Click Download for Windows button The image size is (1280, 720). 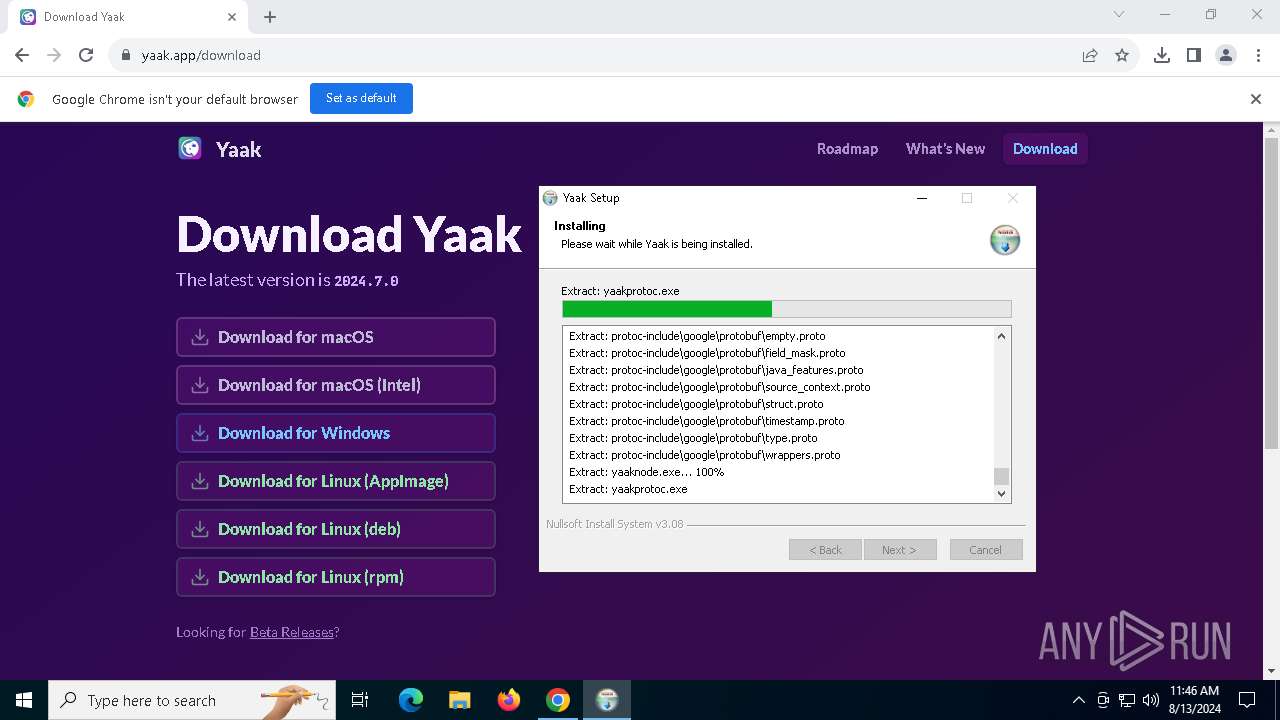click(336, 433)
